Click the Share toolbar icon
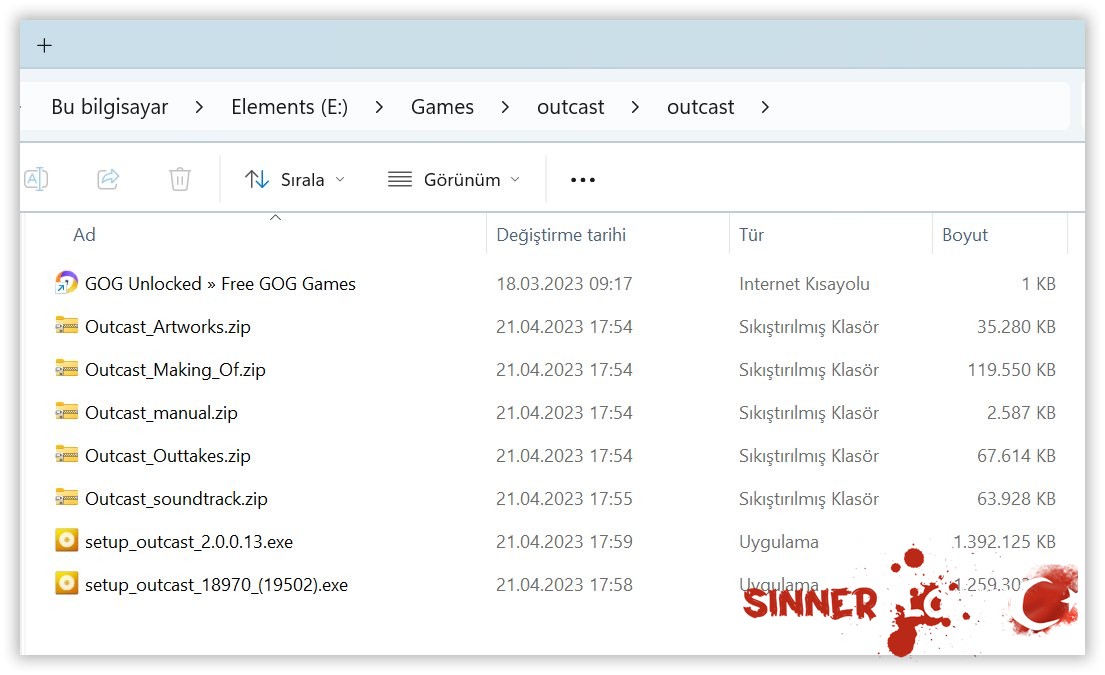The image size is (1105, 675). click(108, 179)
